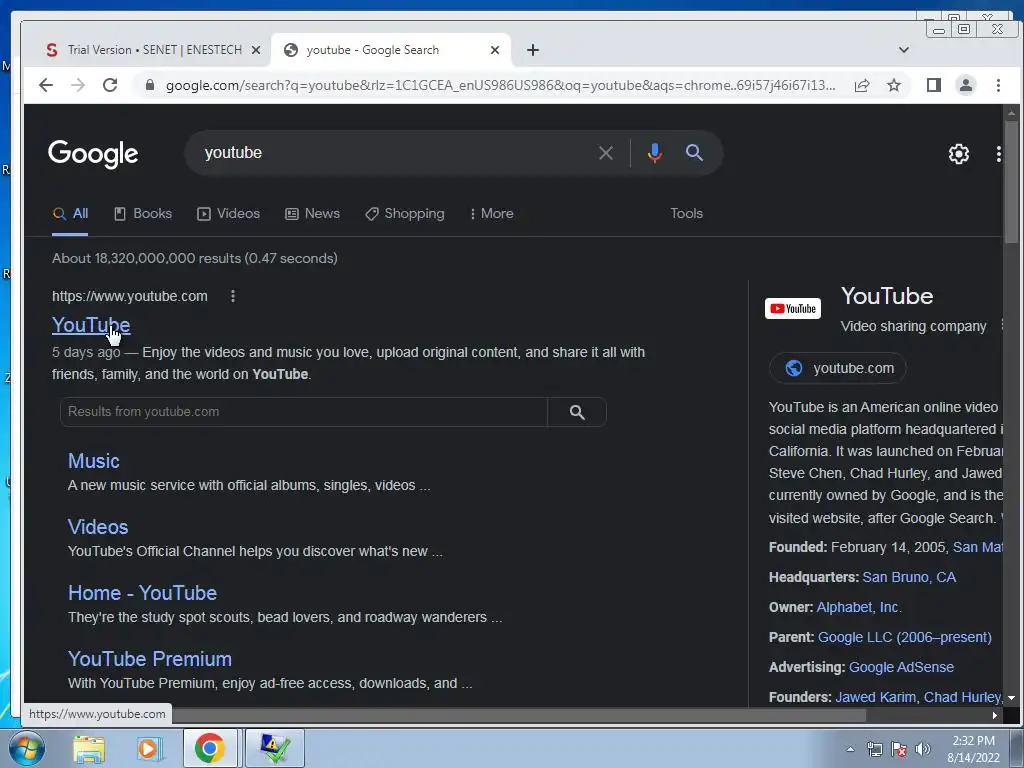Click the Chrome taskbar icon

[x=210, y=748]
